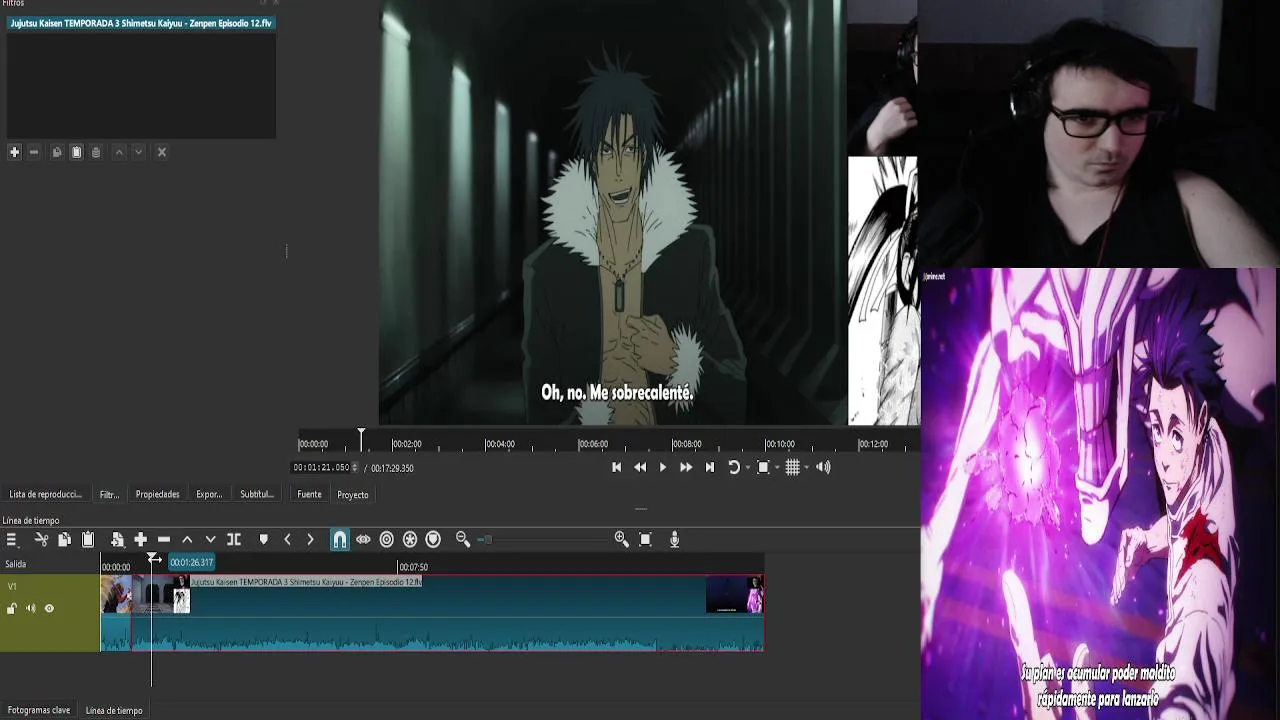This screenshot has height=720, width=1280.
Task: Rewind the player
Action: point(640,467)
